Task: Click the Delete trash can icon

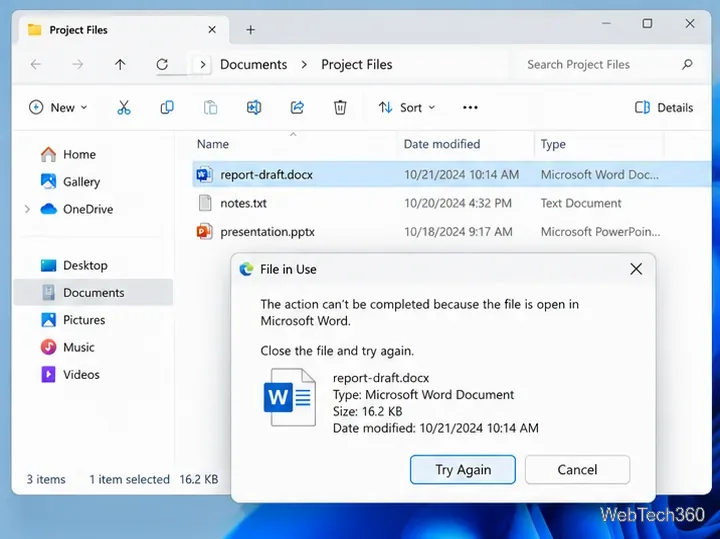Action: [340, 107]
